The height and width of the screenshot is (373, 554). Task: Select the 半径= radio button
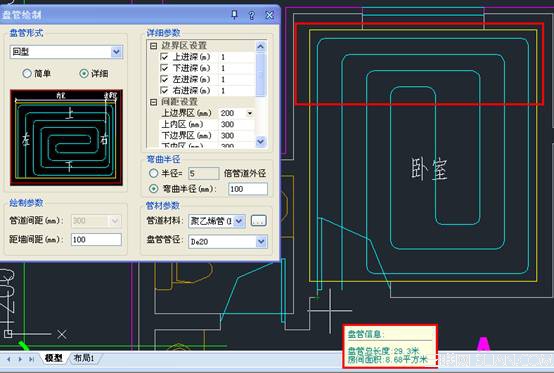point(153,173)
